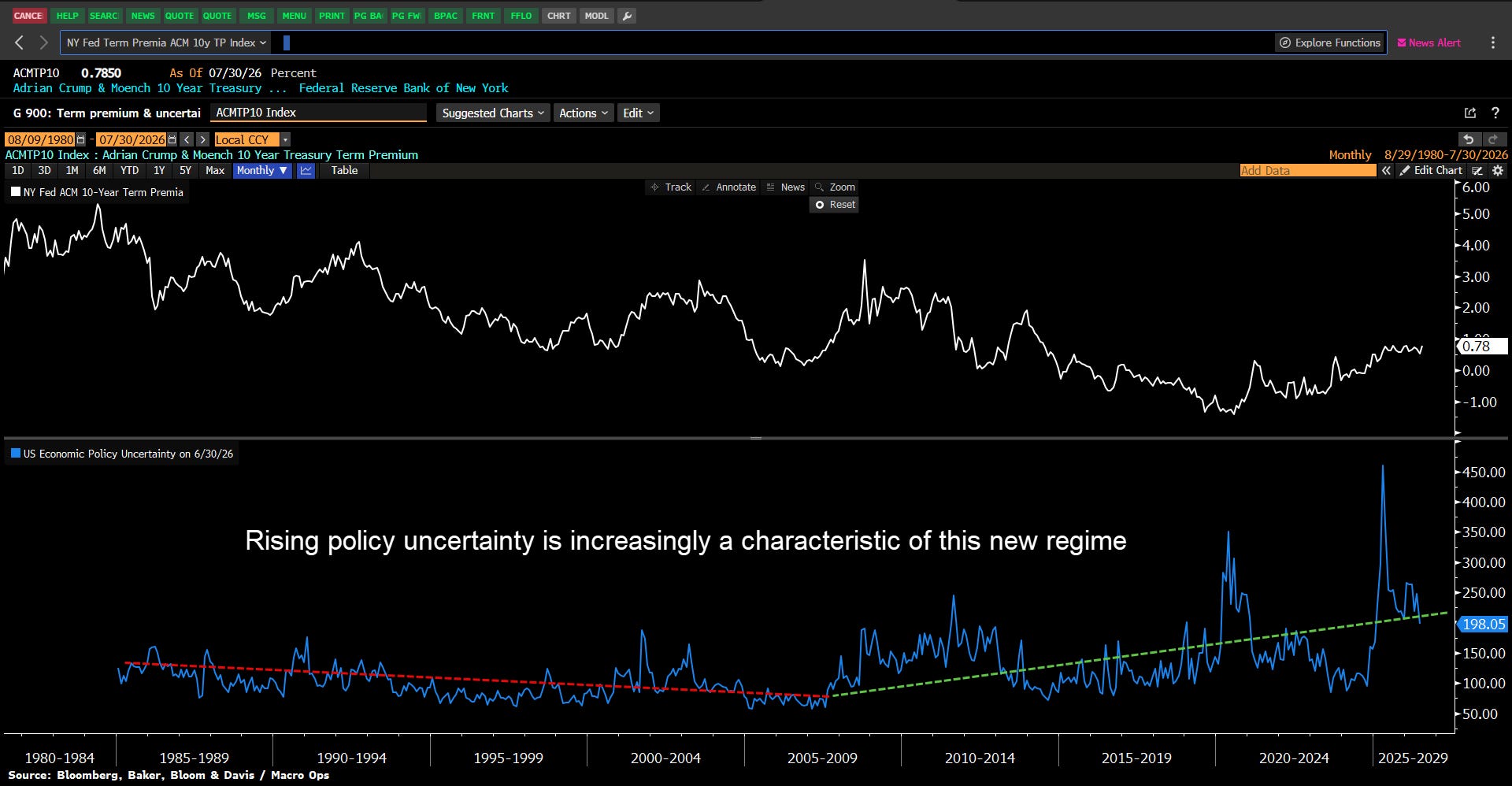Go back with the left arrow
The width and height of the screenshot is (1512, 786).
pos(20,43)
